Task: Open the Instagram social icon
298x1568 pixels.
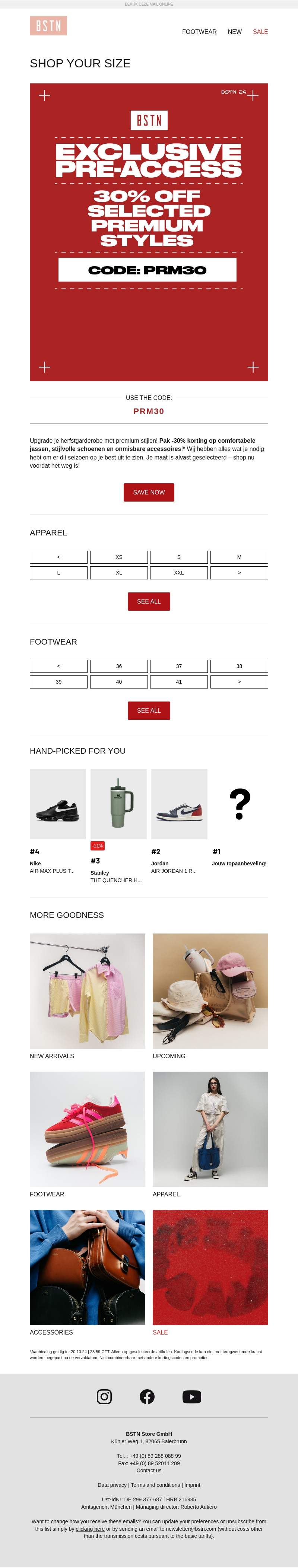Action: tap(104, 1396)
